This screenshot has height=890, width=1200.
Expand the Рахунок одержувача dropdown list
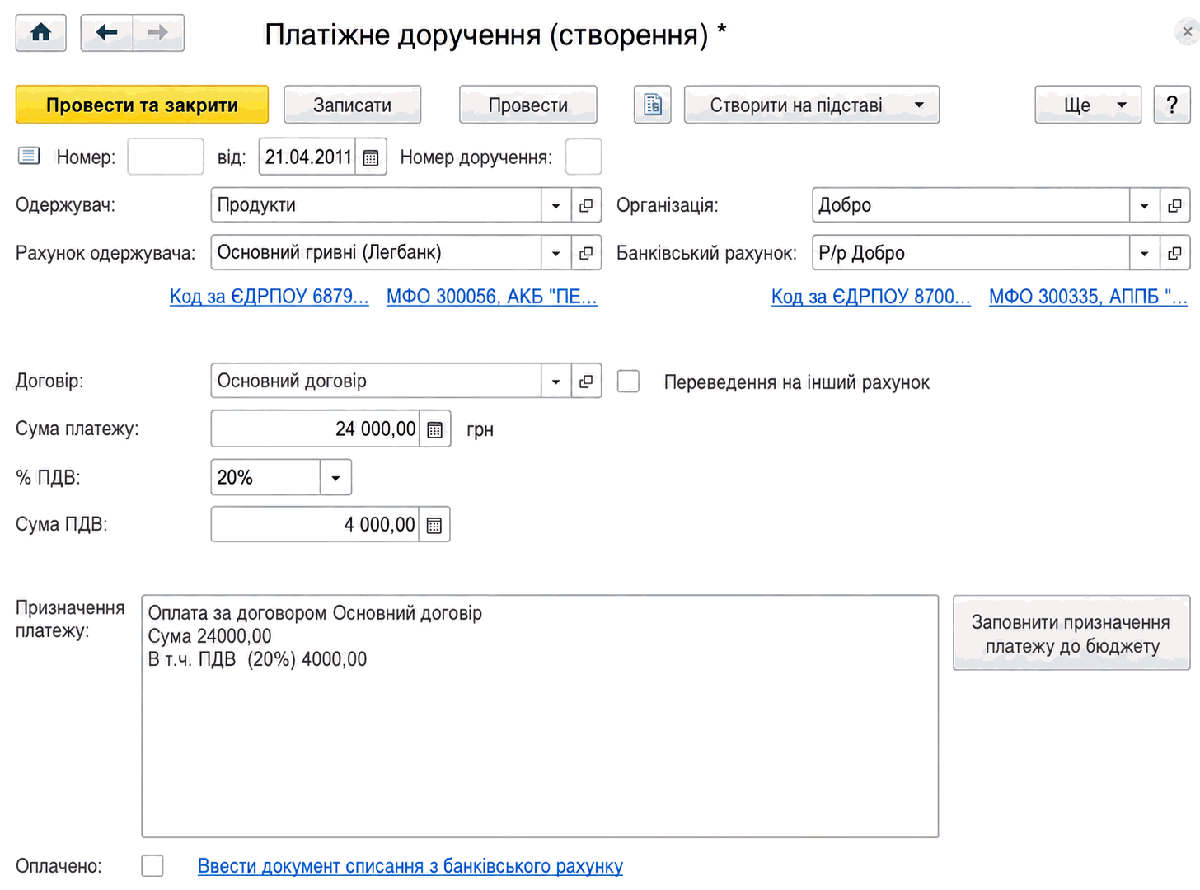tap(556, 253)
